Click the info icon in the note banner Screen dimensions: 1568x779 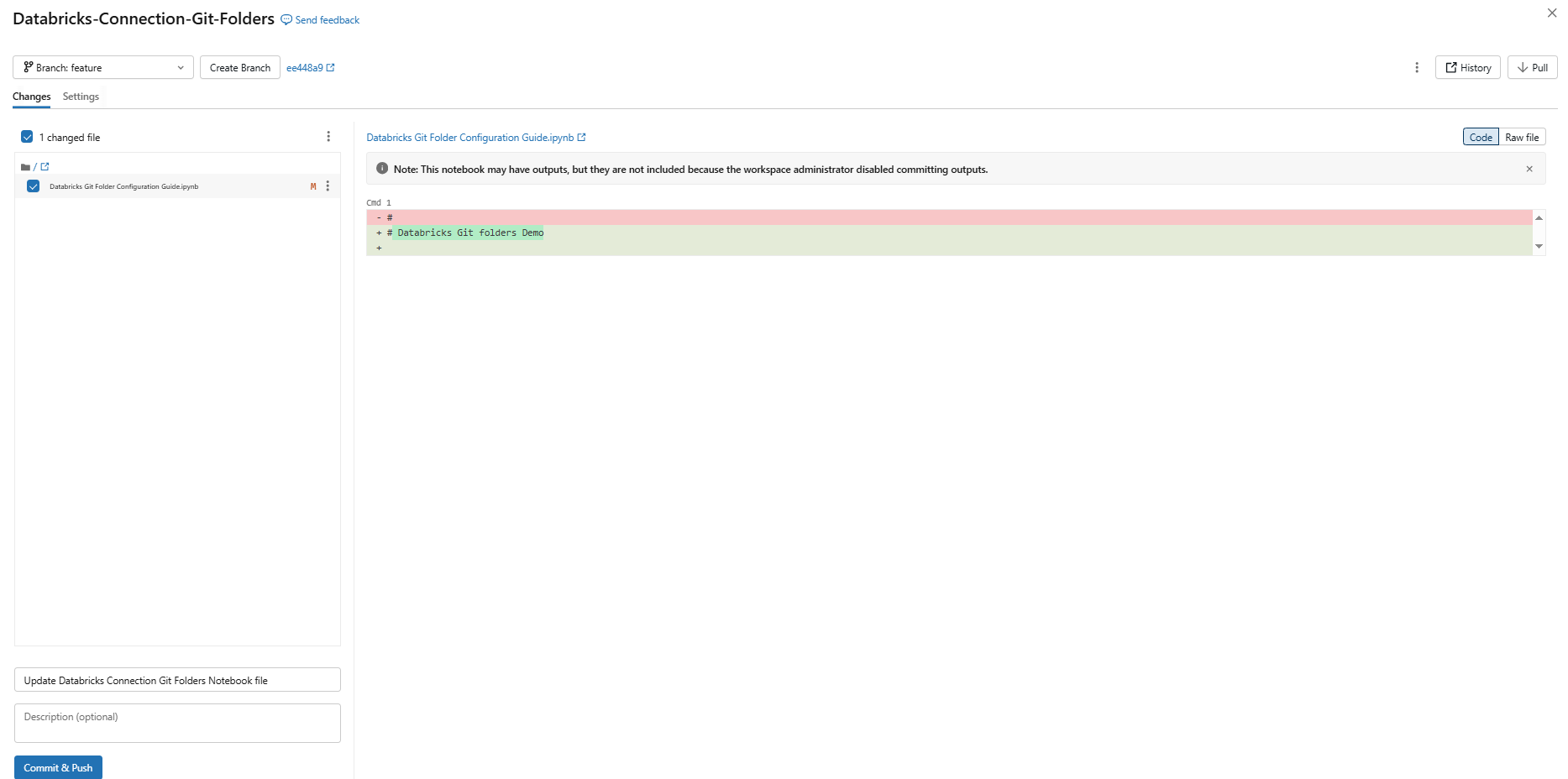[382, 169]
